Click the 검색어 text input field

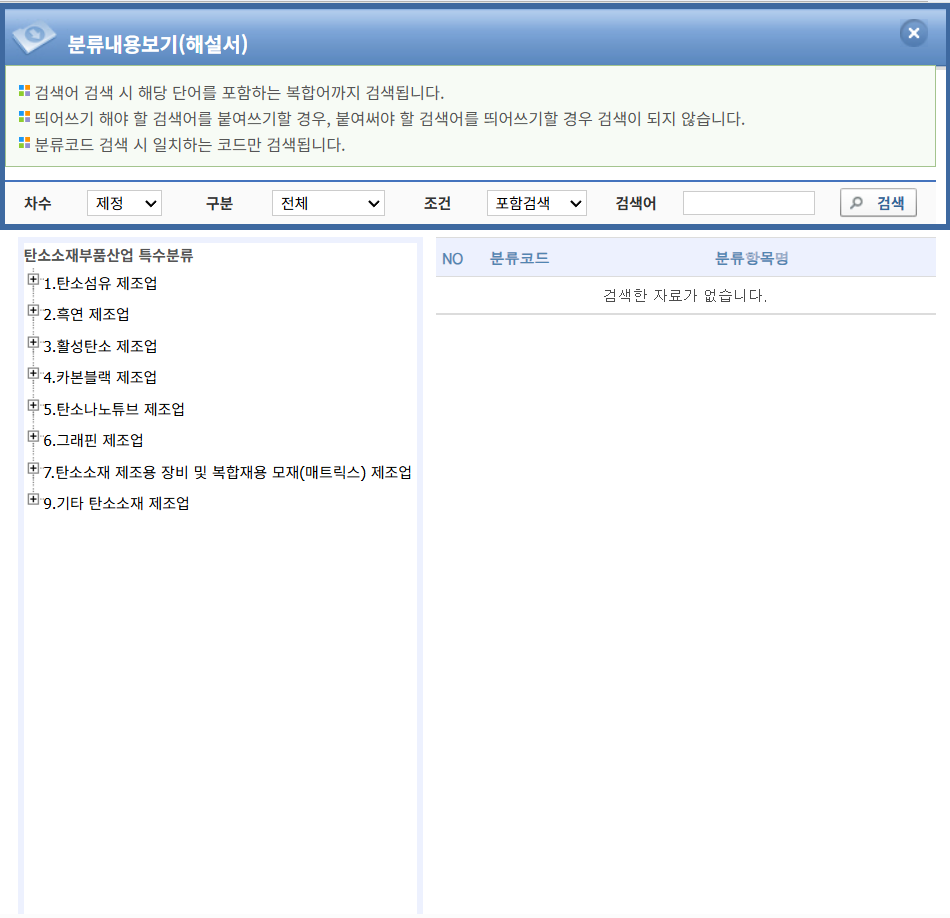click(x=748, y=203)
